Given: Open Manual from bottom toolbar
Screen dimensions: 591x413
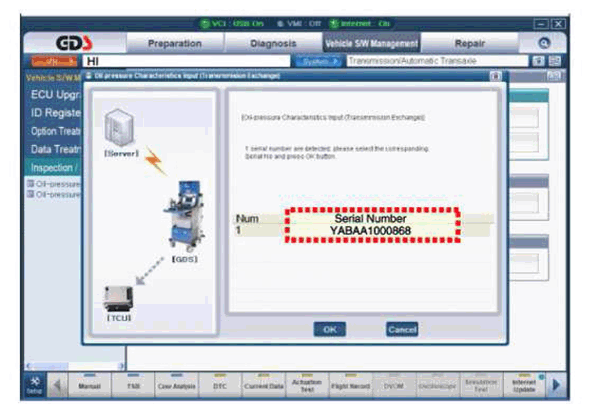Looking at the screenshot, I should [x=90, y=385].
